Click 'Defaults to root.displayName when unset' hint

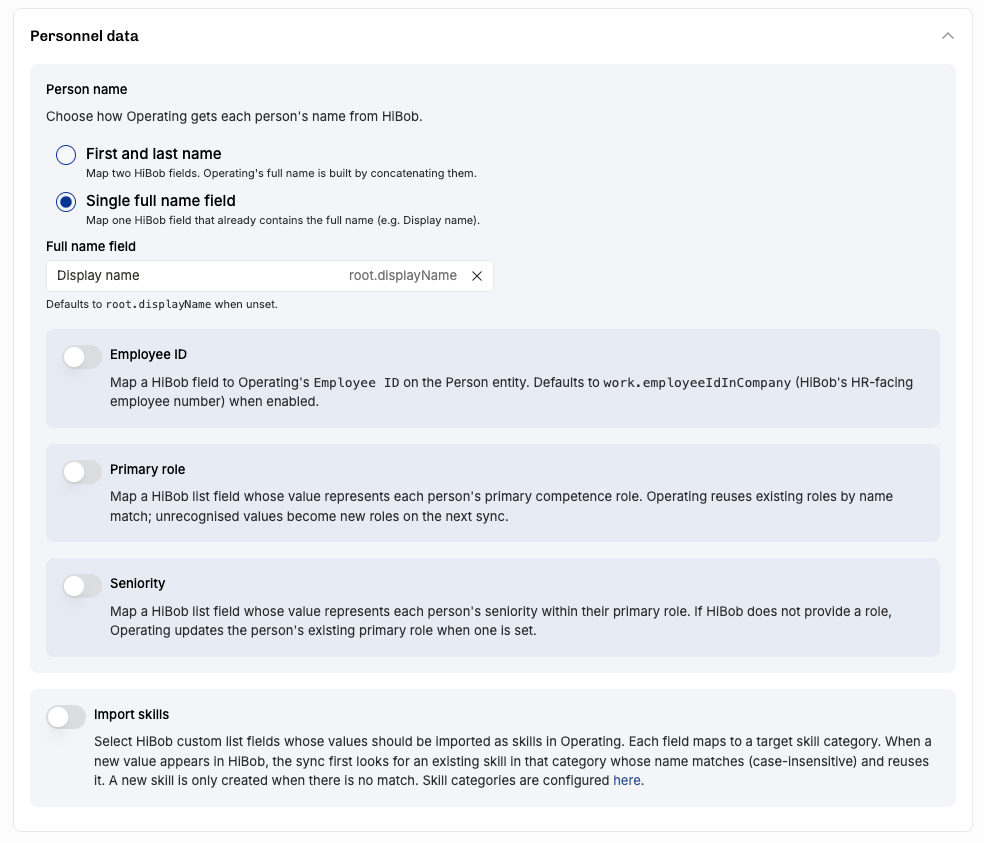coord(162,304)
